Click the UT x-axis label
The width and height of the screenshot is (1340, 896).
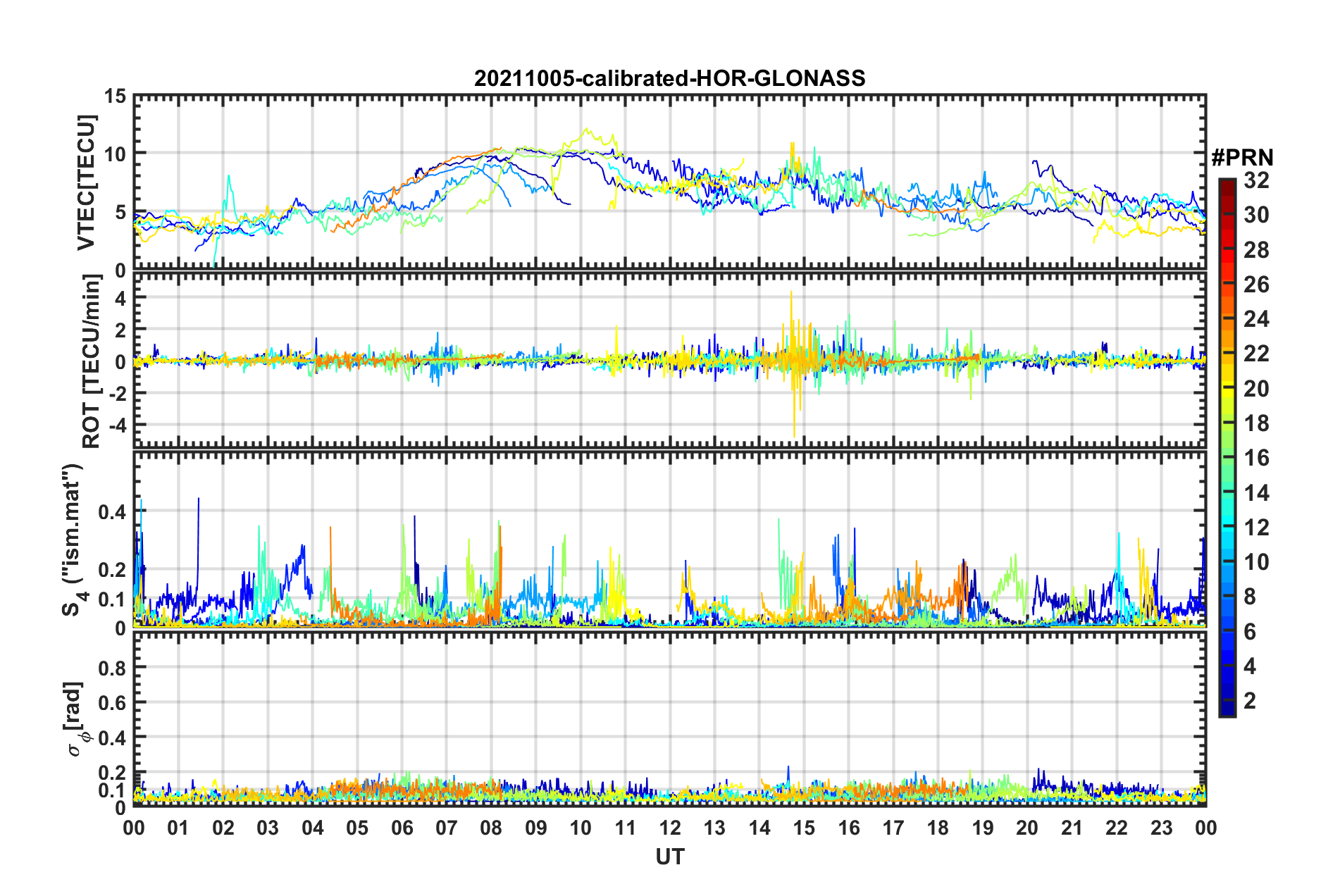click(669, 857)
